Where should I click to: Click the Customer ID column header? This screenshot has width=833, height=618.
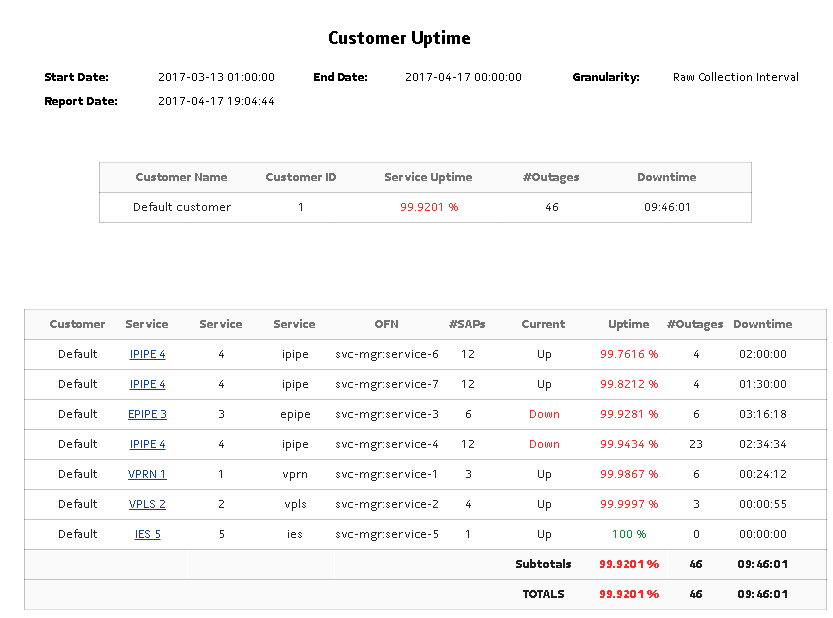[x=300, y=177]
